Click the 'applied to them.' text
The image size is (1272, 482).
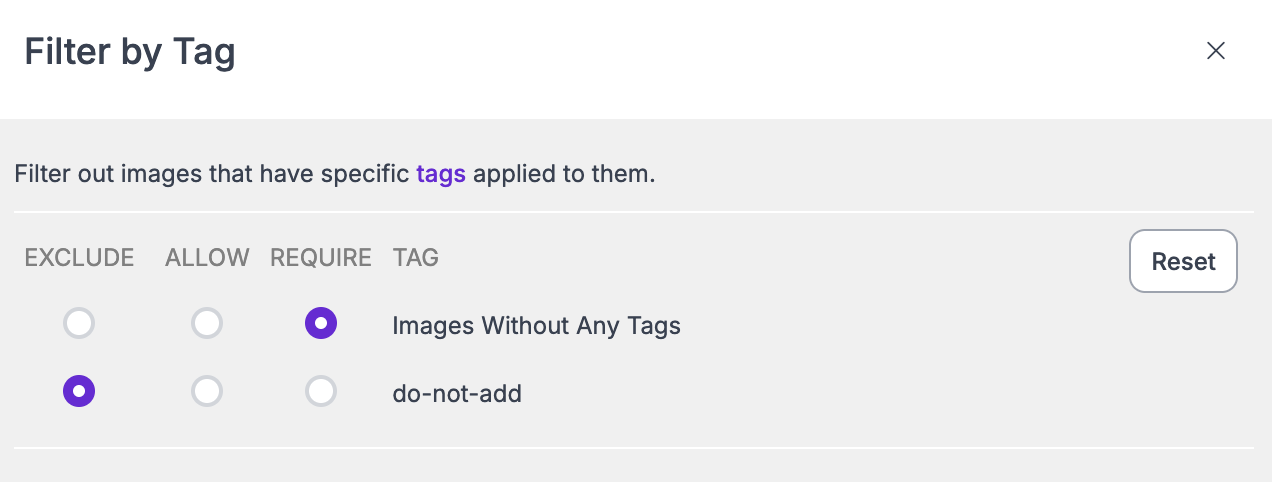point(564,174)
